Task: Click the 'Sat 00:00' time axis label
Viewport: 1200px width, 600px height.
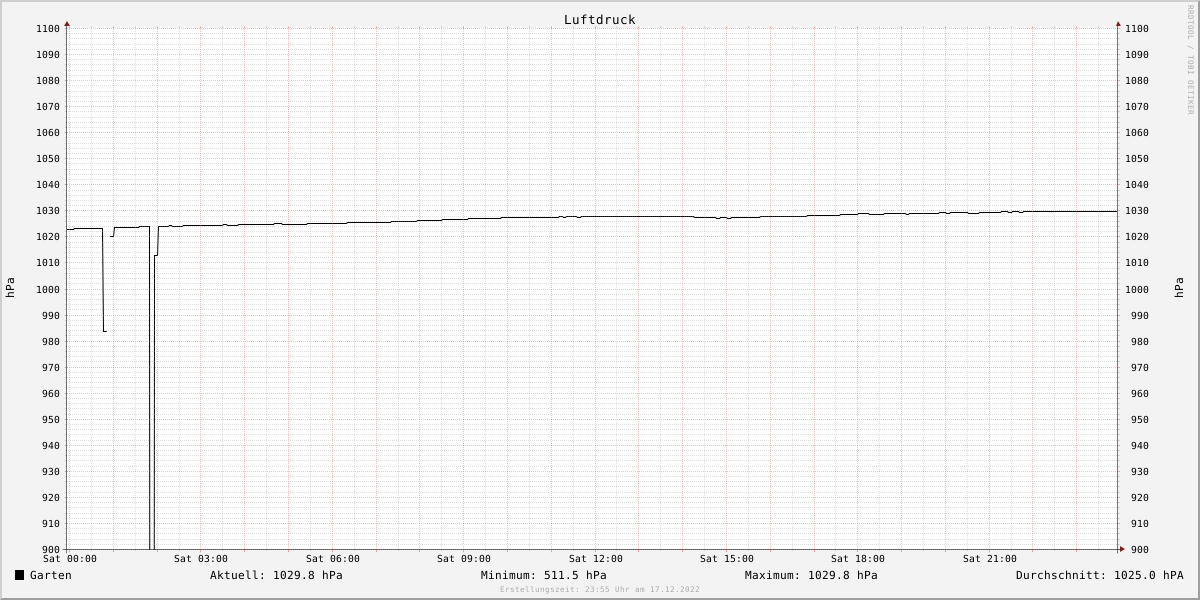Action: point(70,559)
